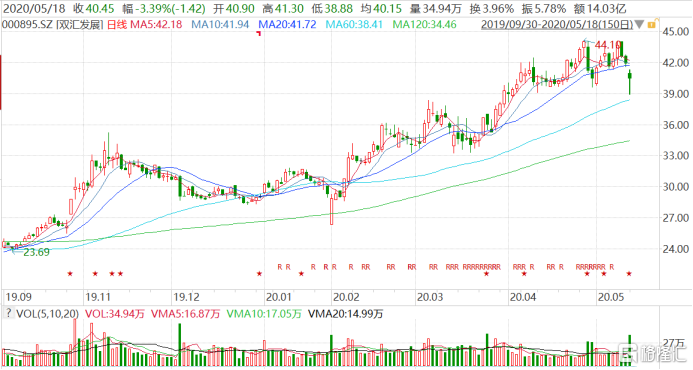Screen dimensions: 693x370
Task: Click the MA60:38.41 indicator label
Action: (x=354, y=24)
